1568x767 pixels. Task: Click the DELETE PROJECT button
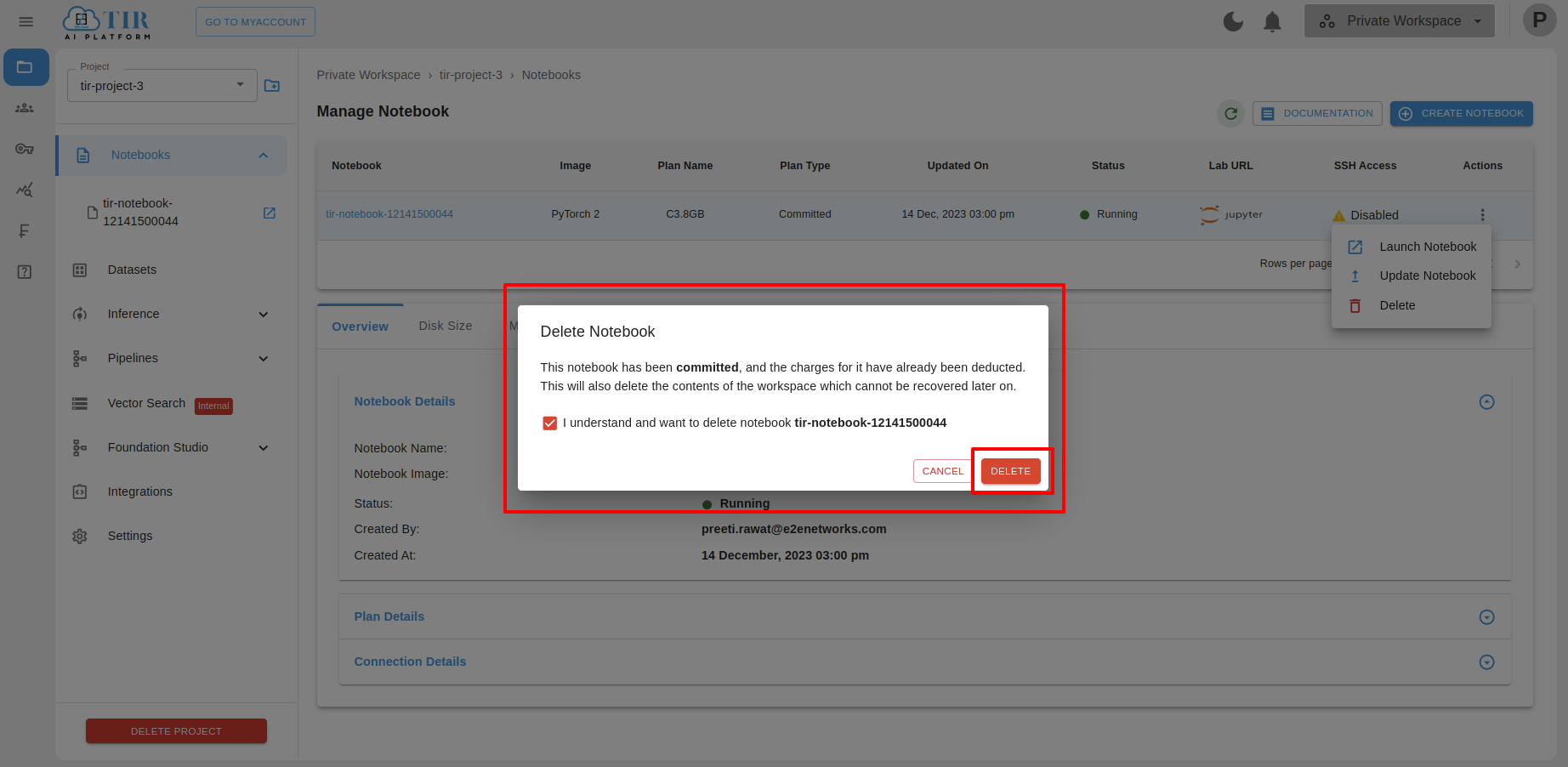176,731
